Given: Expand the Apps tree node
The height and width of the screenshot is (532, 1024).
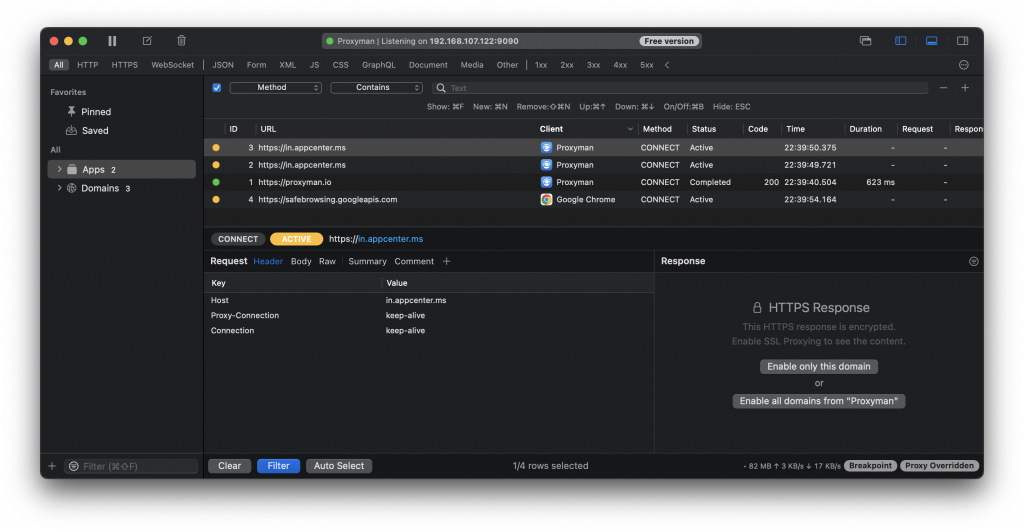Looking at the screenshot, I should pyautogui.click(x=59, y=169).
